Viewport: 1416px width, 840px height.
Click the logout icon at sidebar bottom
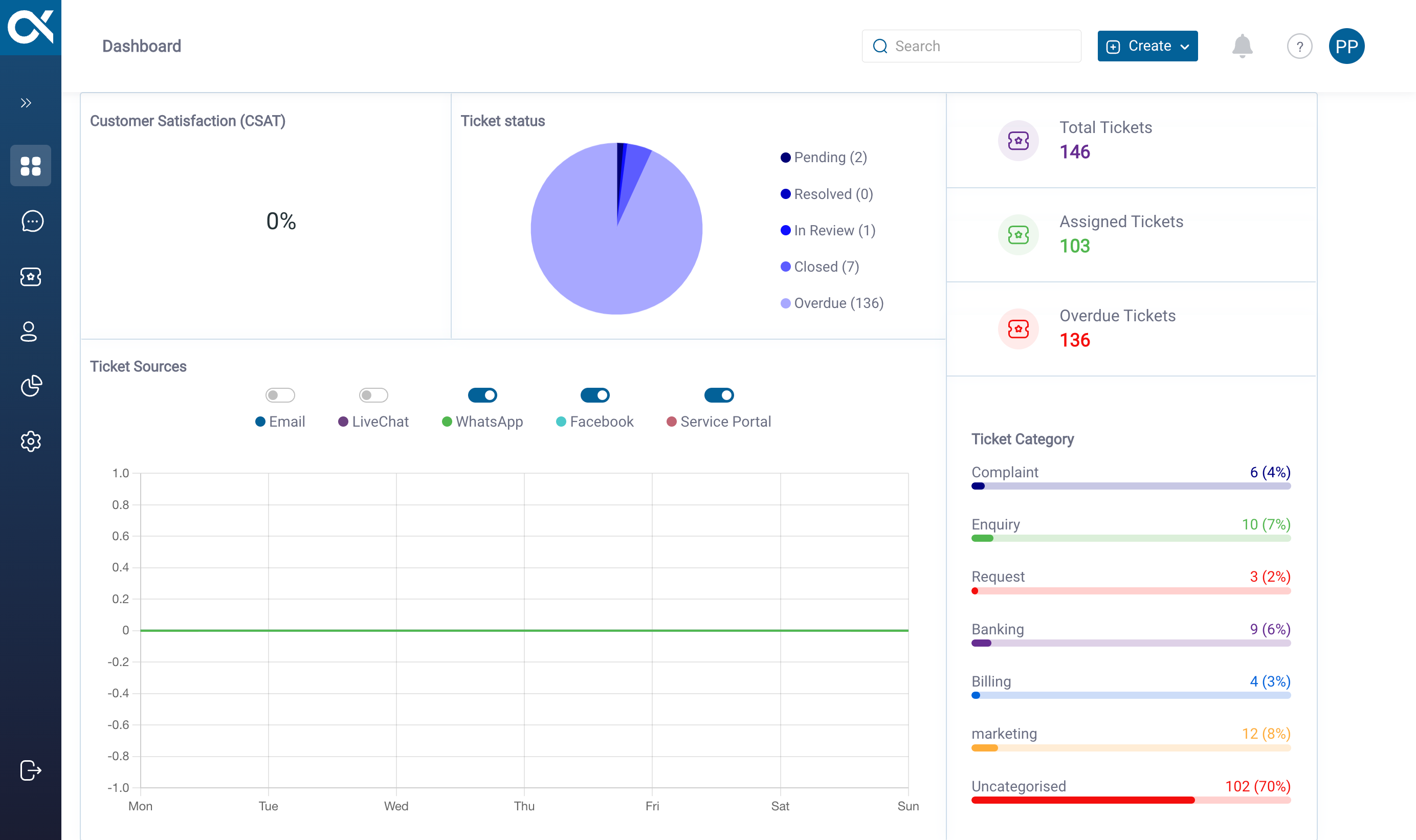(31, 770)
